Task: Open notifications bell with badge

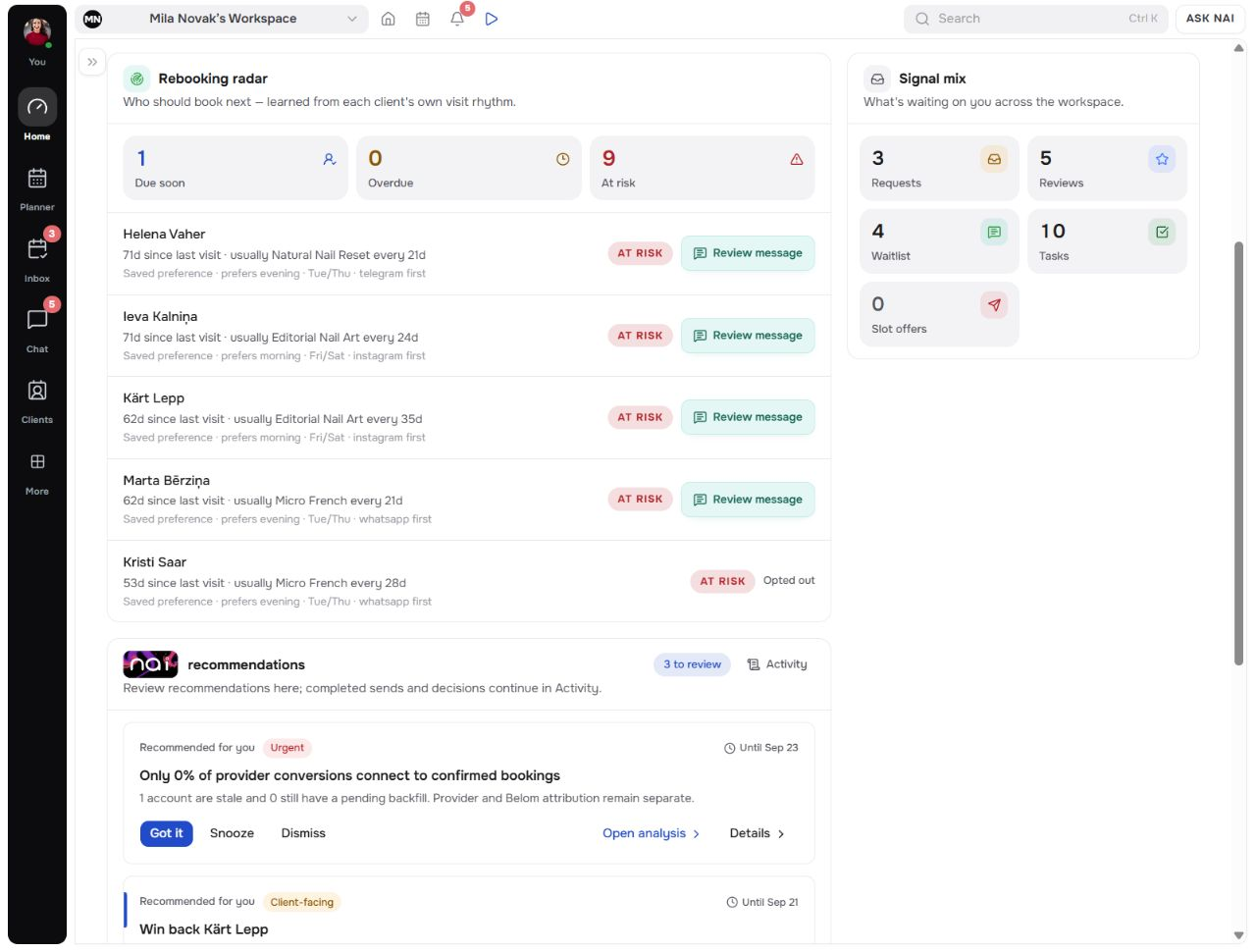Action: coord(457,19)
